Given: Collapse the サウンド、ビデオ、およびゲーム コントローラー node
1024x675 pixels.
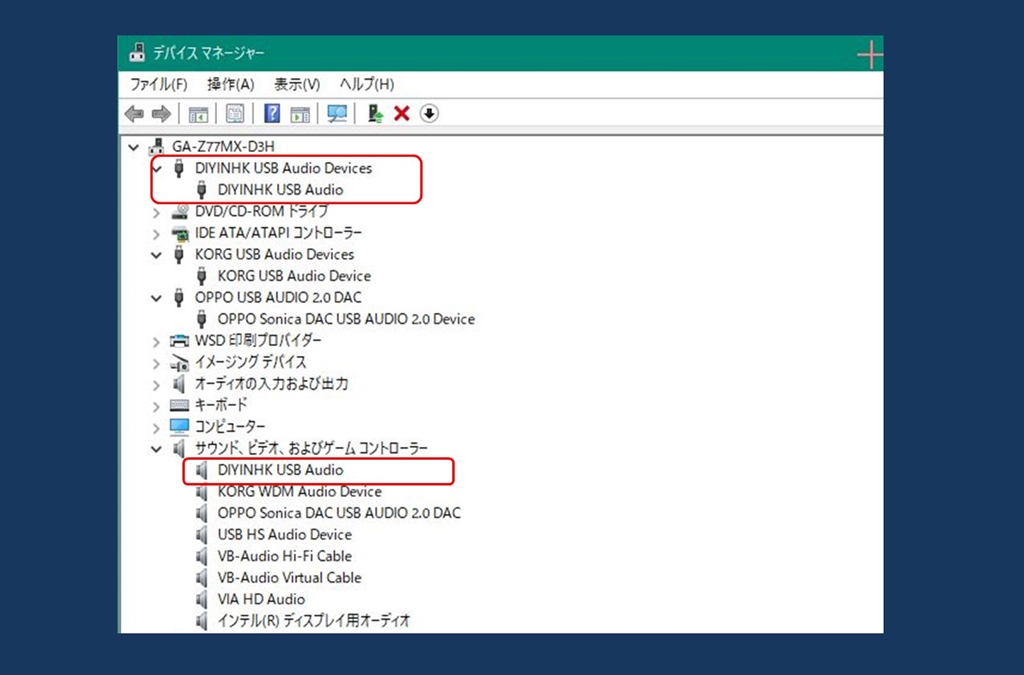Looking at the screenshot, I should [156, 448].
